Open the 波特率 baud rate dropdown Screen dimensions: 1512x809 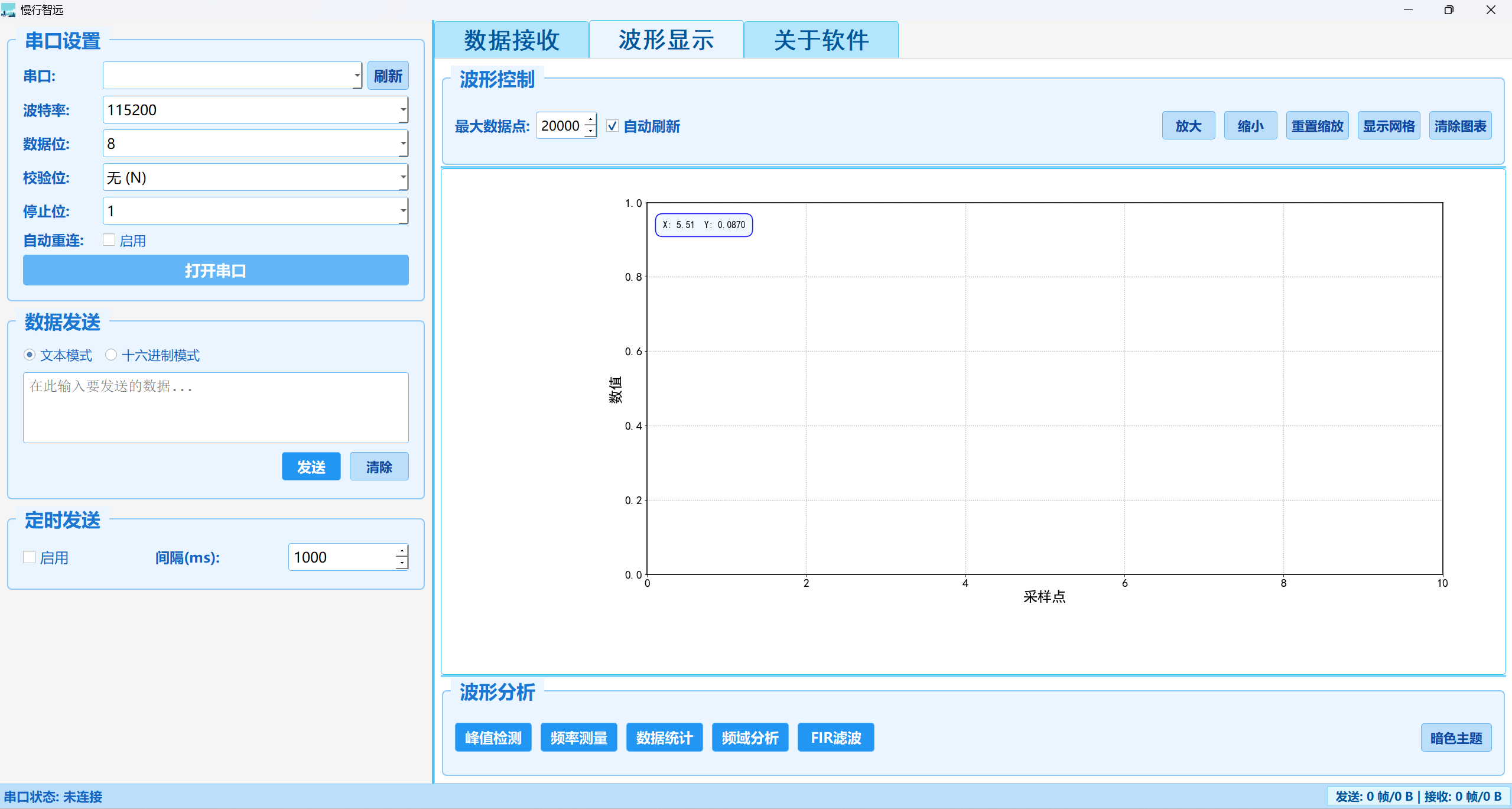tap(403, 110)
